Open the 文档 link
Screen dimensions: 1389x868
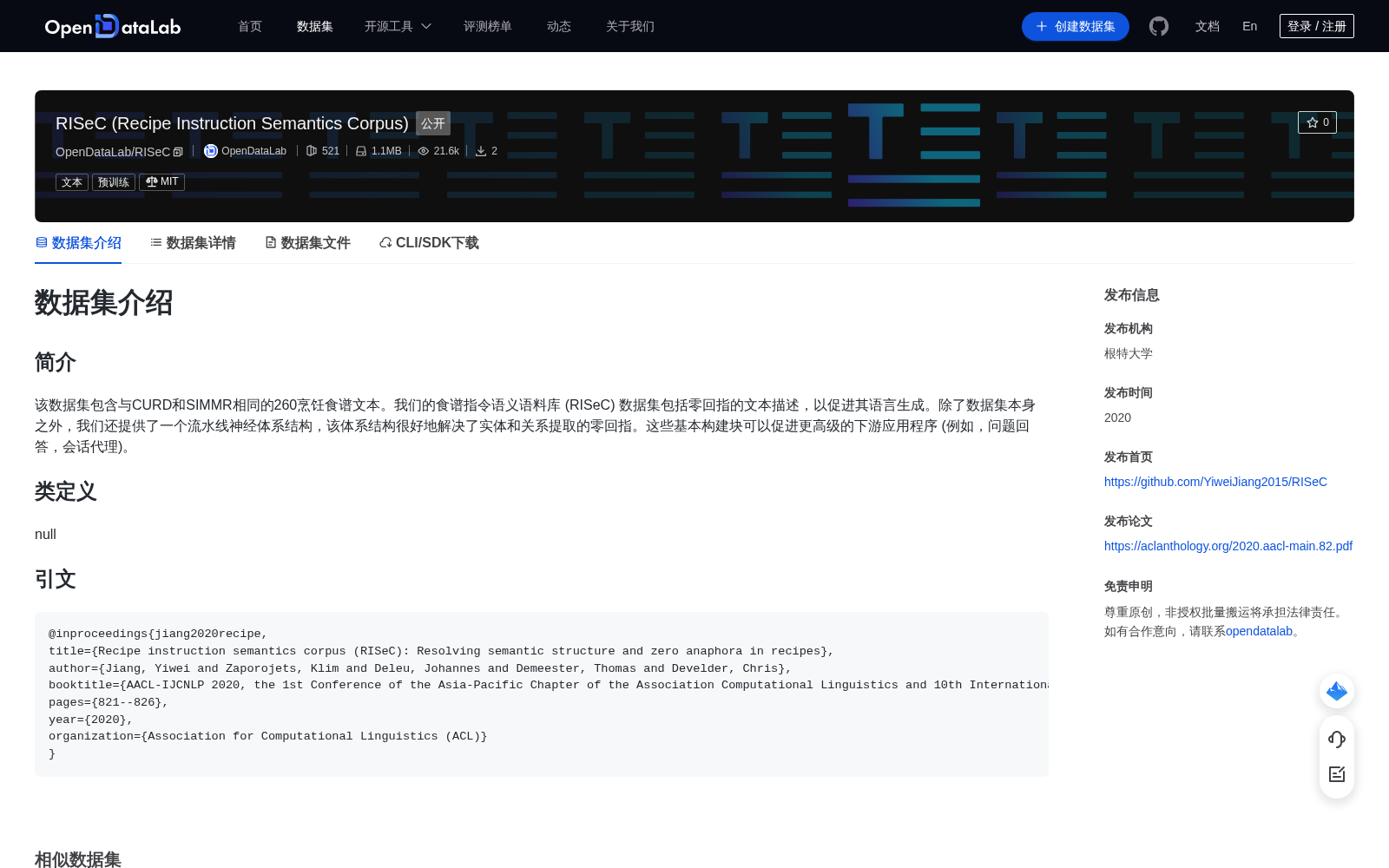(x=1208, y=26)
